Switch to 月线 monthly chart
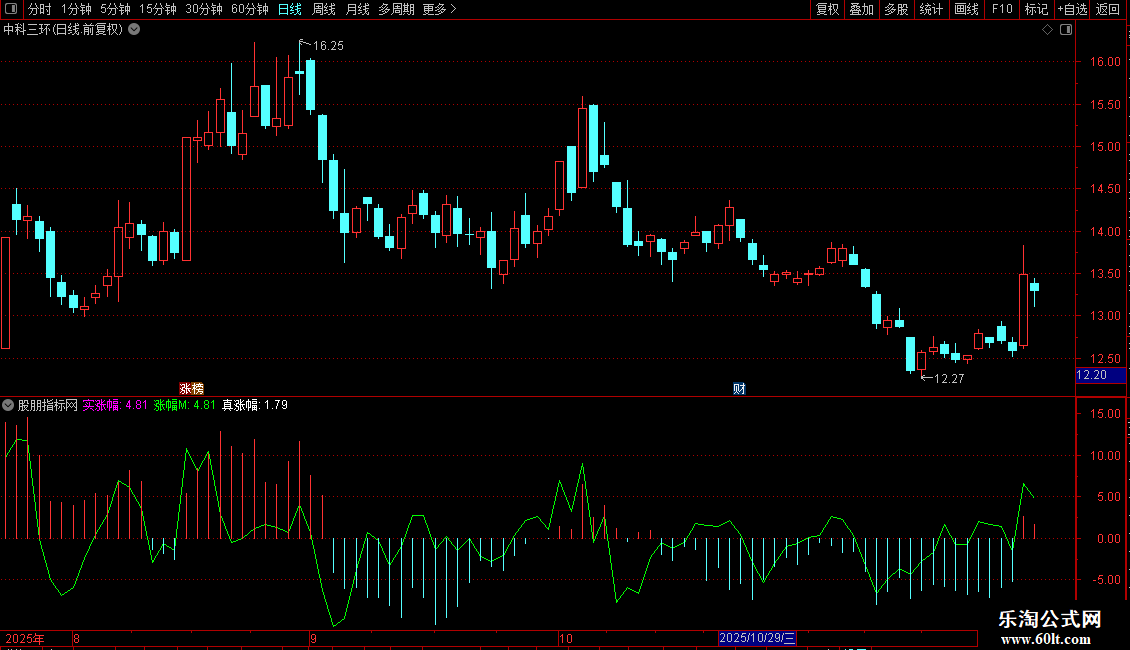Viewport: 1130px width, 650px height. pyautogui.click(x=357, y=9)
